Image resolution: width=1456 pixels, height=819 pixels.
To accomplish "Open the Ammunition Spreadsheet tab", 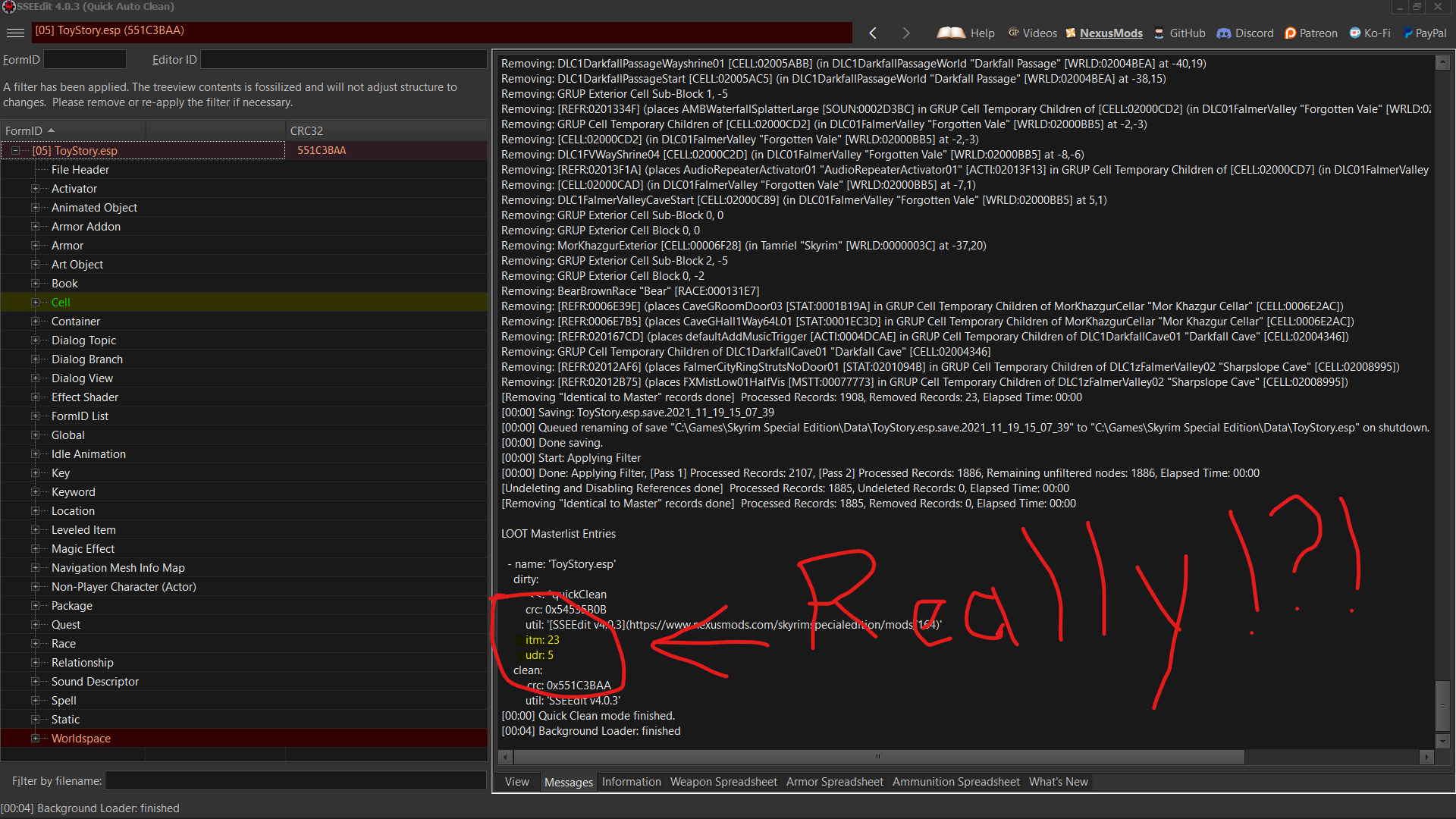I will (x=956, y=782).
